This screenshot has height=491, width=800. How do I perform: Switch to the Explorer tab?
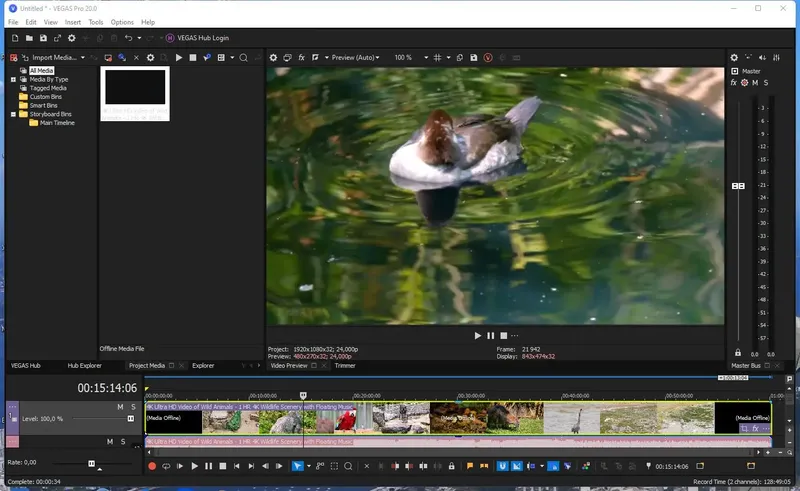click(x=203, y=366)
